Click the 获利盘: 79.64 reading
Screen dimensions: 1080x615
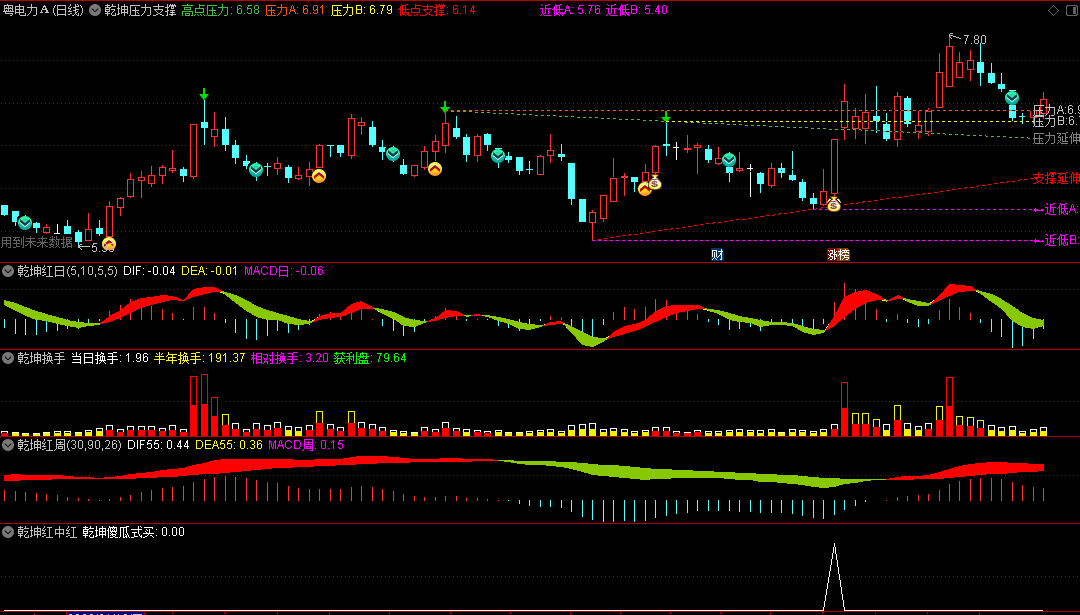(370, 358)
